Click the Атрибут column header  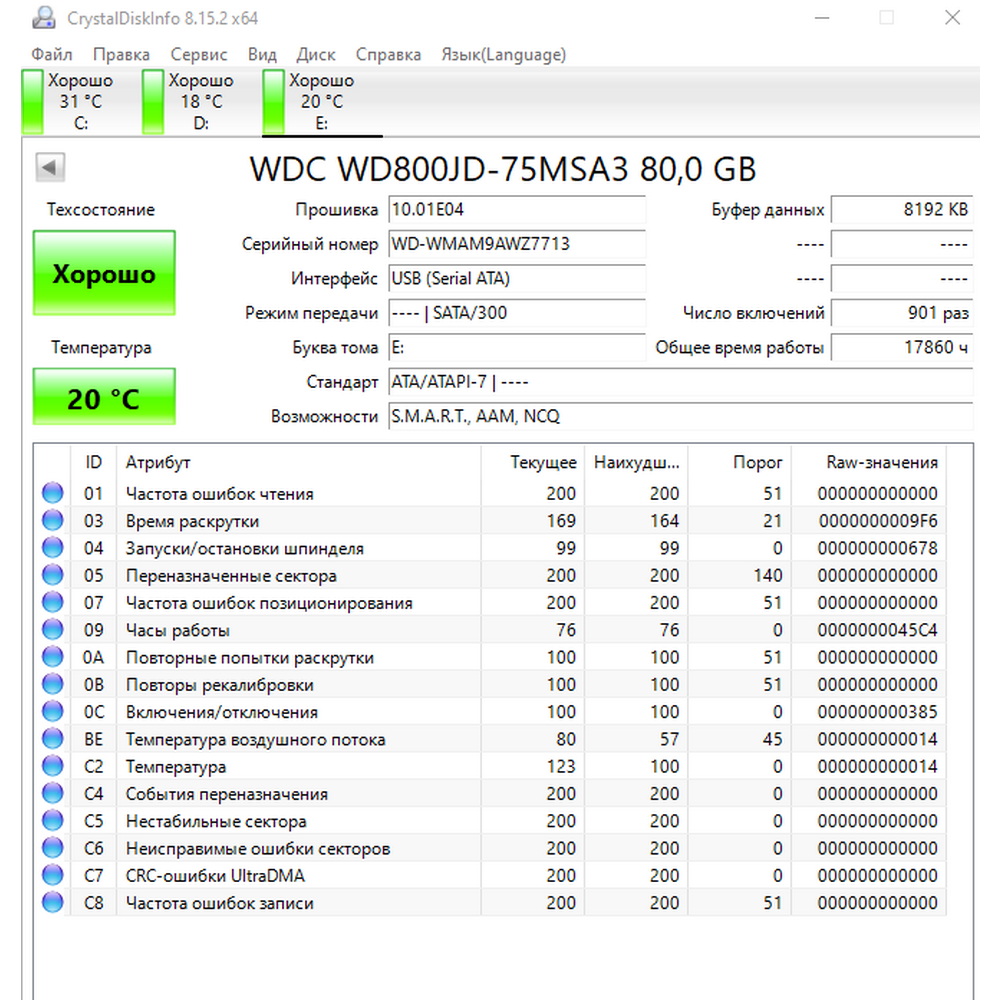[298, 462]
